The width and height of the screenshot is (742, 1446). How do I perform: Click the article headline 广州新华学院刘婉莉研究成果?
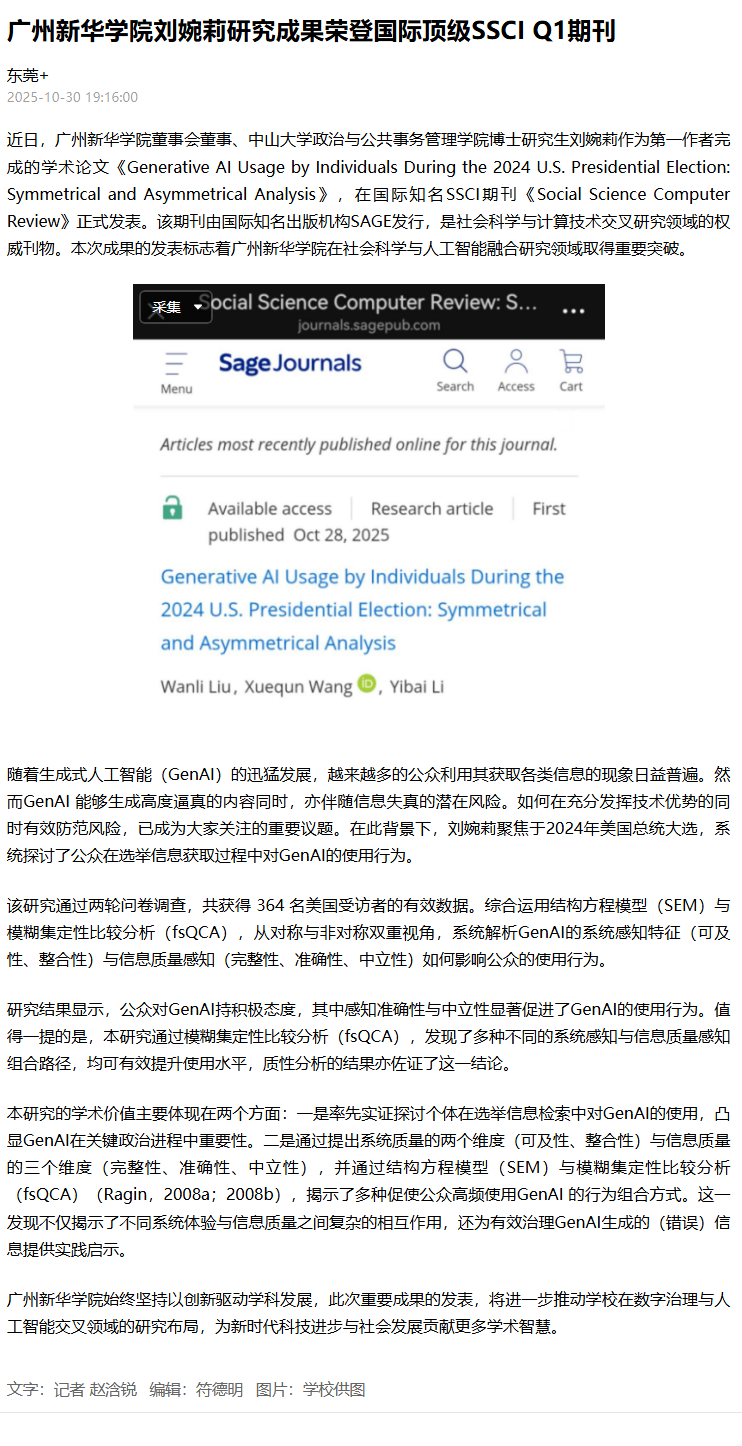(x=311, y=32)
